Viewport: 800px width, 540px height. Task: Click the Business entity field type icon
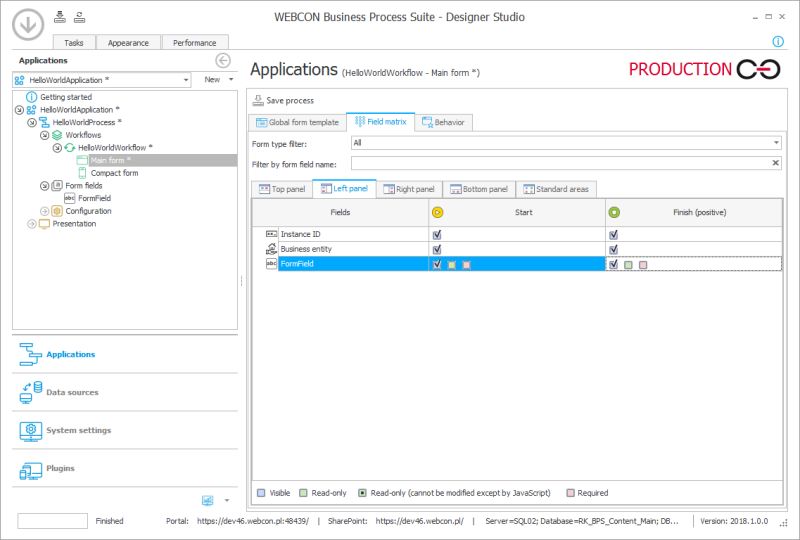271,249
